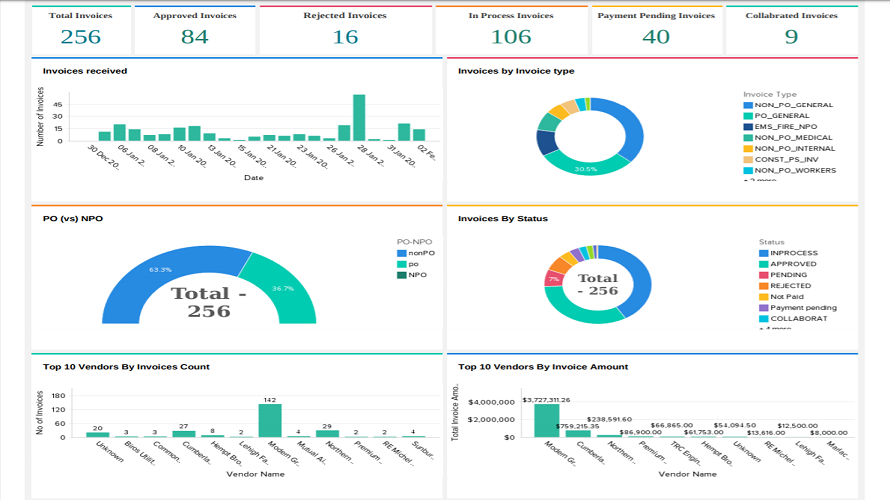Click the Northern bar labeled 29
Image resolution: width=890 pixels, height=500 pixels.
(327, 434)
